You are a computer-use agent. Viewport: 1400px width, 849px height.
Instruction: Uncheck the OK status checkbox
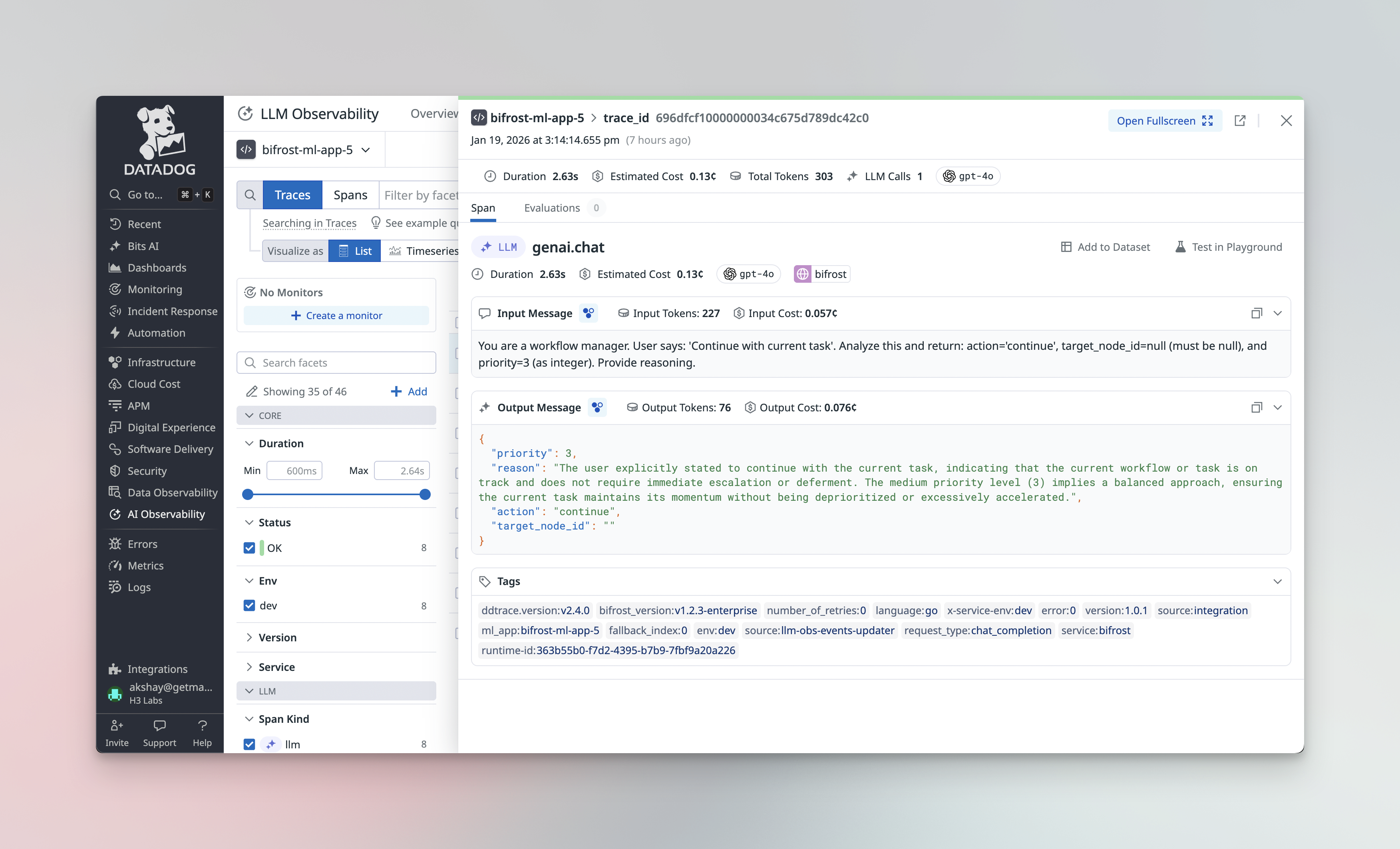click(249, 548)
